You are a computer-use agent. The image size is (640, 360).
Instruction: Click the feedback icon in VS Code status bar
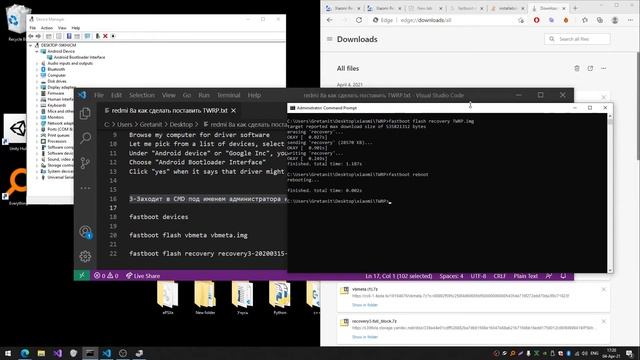pos(549,276)
